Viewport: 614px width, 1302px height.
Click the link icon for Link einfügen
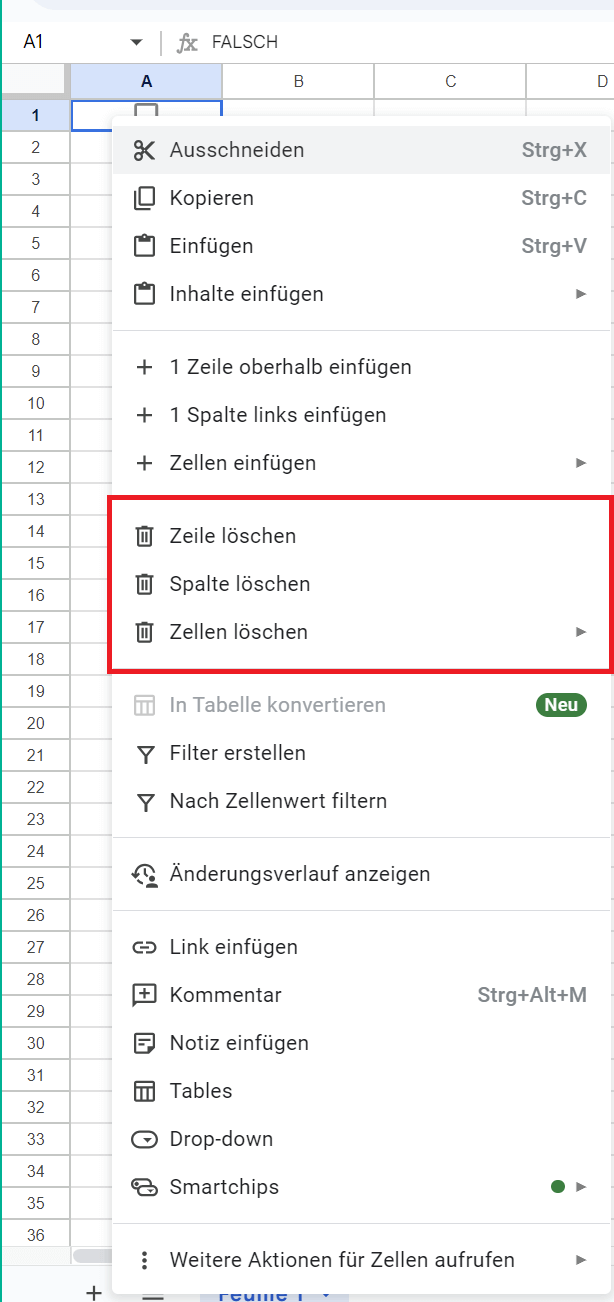pos(145,947)
